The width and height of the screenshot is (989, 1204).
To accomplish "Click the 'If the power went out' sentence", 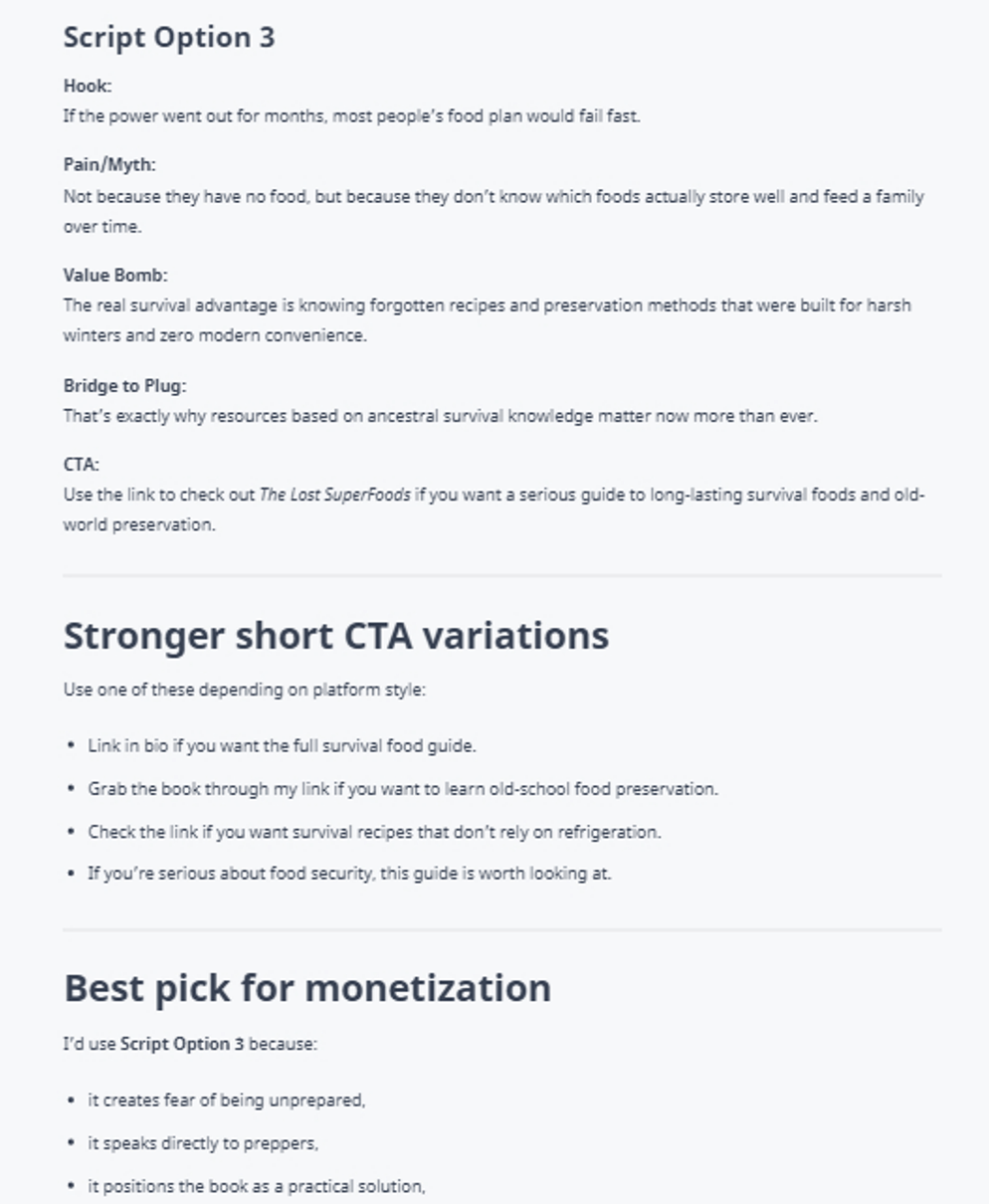I will tap(351, 116).
